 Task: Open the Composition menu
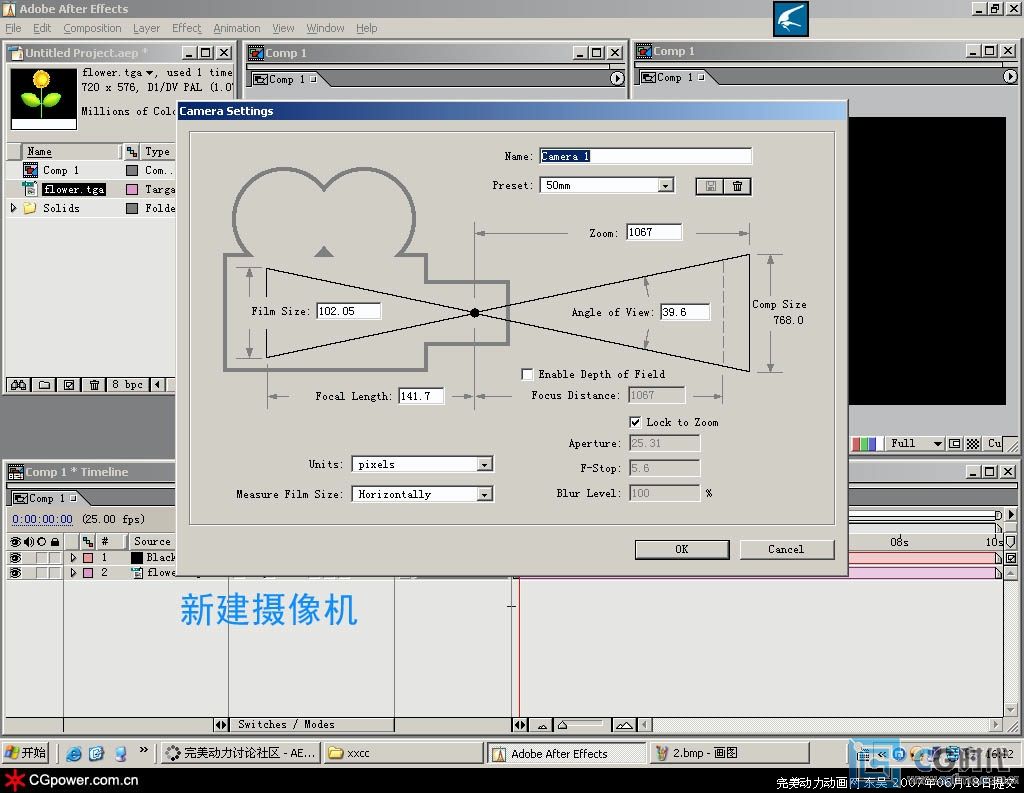coord(92,28)
